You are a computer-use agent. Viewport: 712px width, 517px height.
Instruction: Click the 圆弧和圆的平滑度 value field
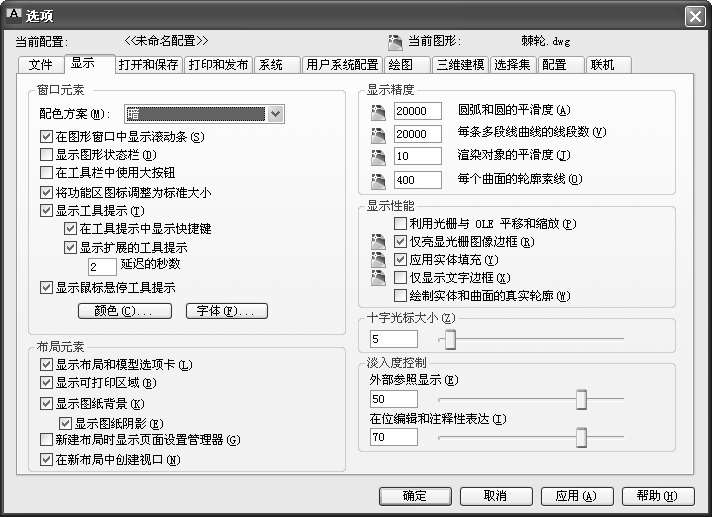[417, 111]
